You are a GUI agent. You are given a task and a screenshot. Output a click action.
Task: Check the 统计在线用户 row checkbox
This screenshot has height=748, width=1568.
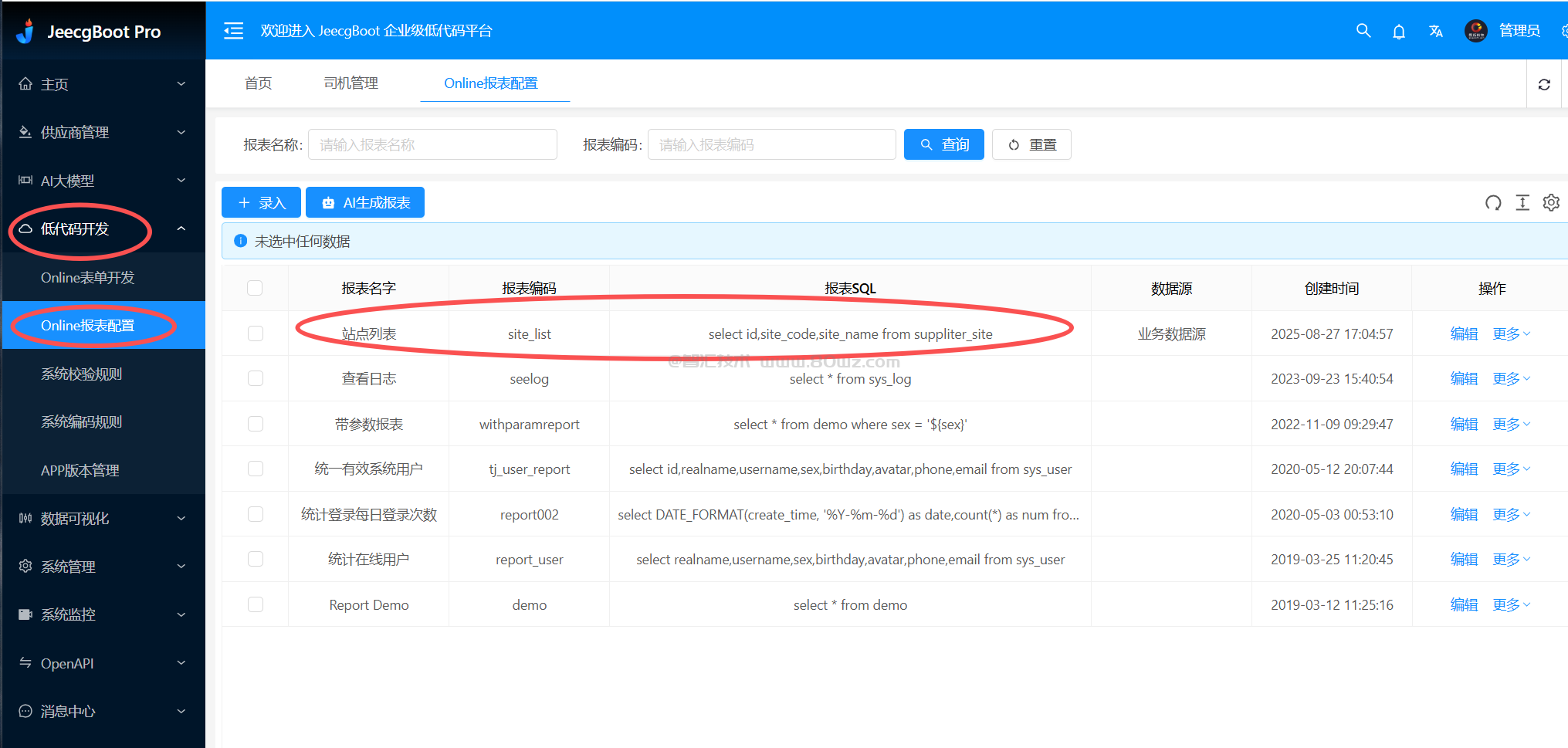pyautogui.click(x=255, y=559)
